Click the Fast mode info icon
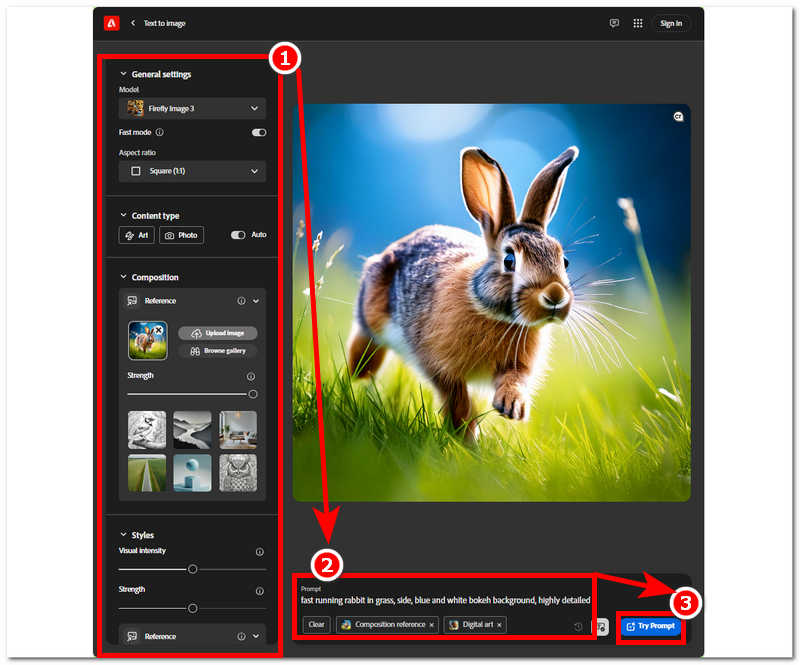 point(160,132)
